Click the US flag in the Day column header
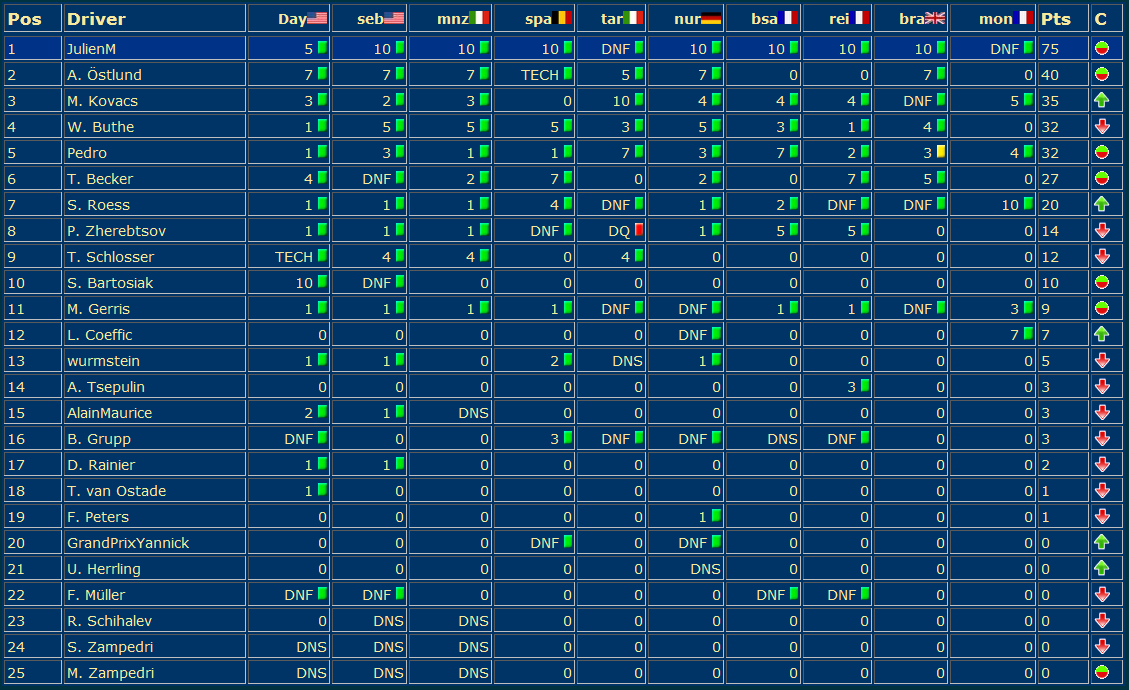The width and height of the screenshot is (1129, 690). [317, 18]
